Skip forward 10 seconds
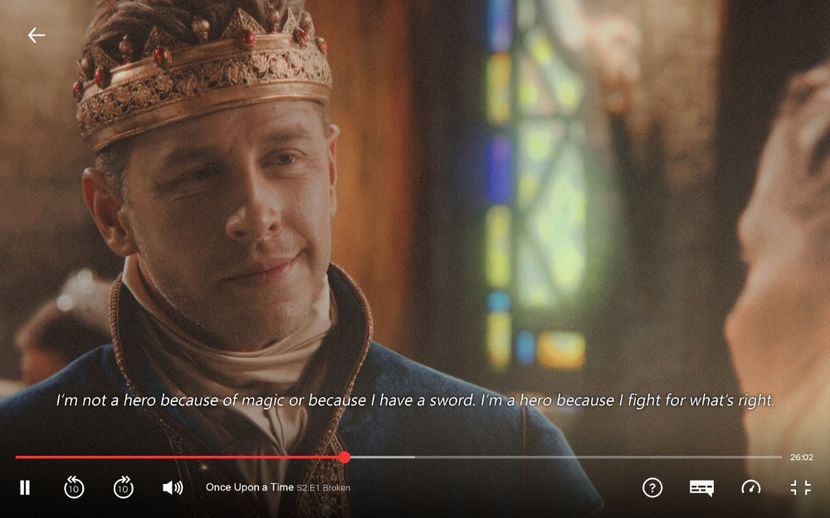830x518 pixels. pyautogui.click(x=123, y=487)
